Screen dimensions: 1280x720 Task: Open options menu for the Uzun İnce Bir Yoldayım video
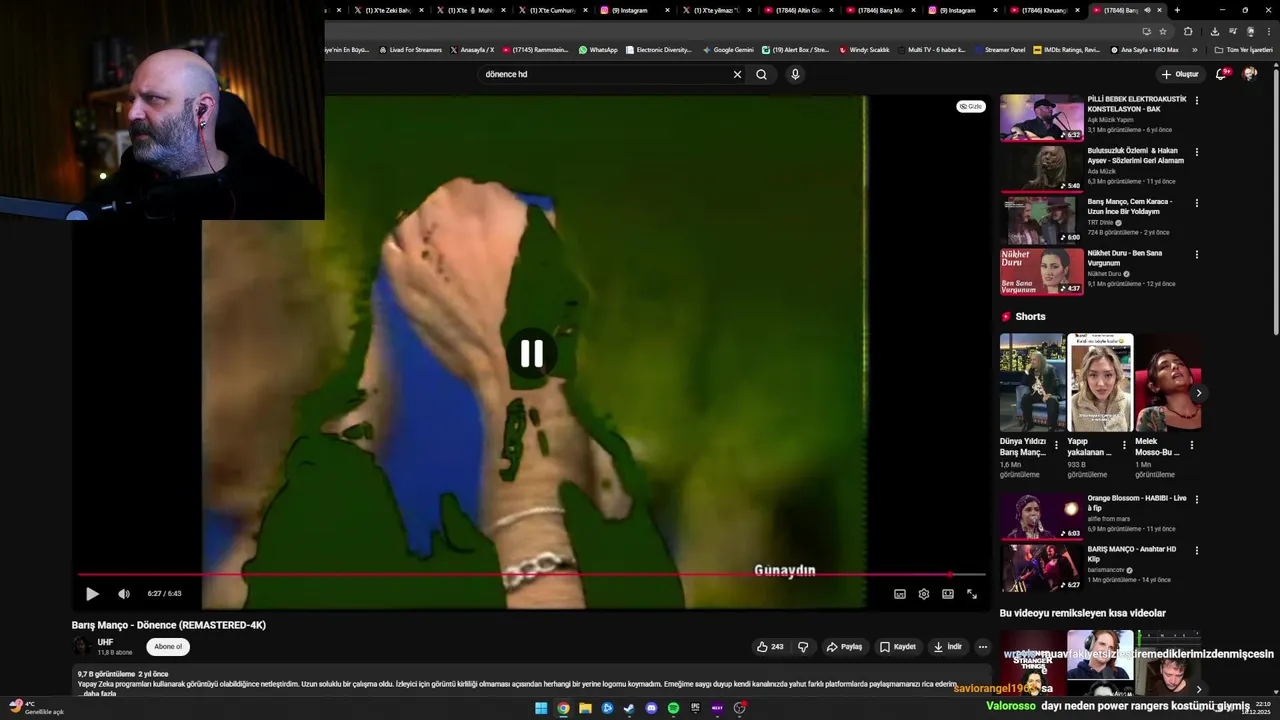click(x=1196, y=203)
